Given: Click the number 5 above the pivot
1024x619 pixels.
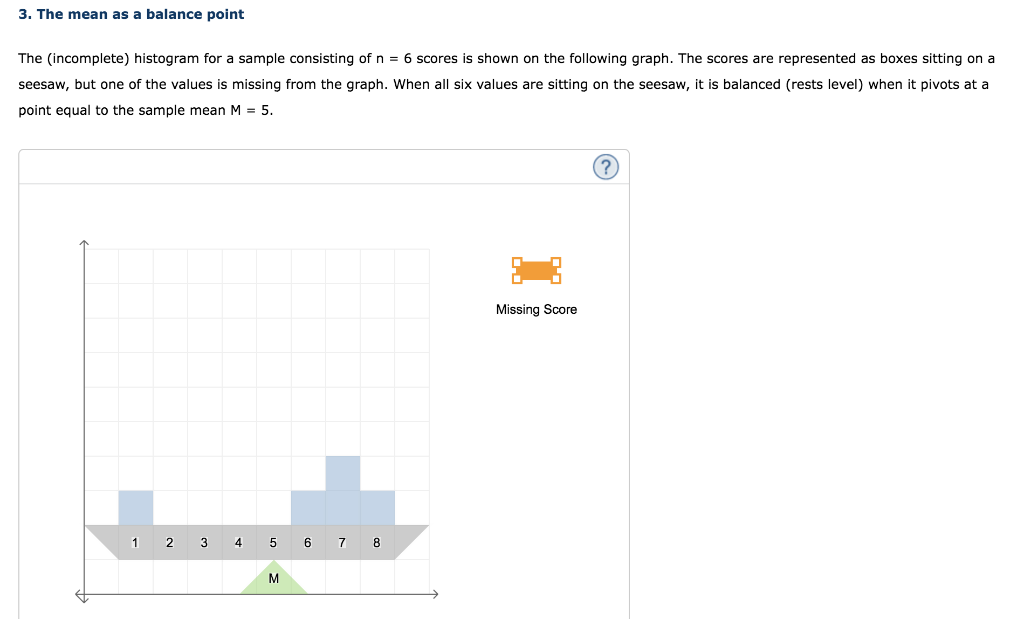Looking at the screenshot, I should [272, 542].
